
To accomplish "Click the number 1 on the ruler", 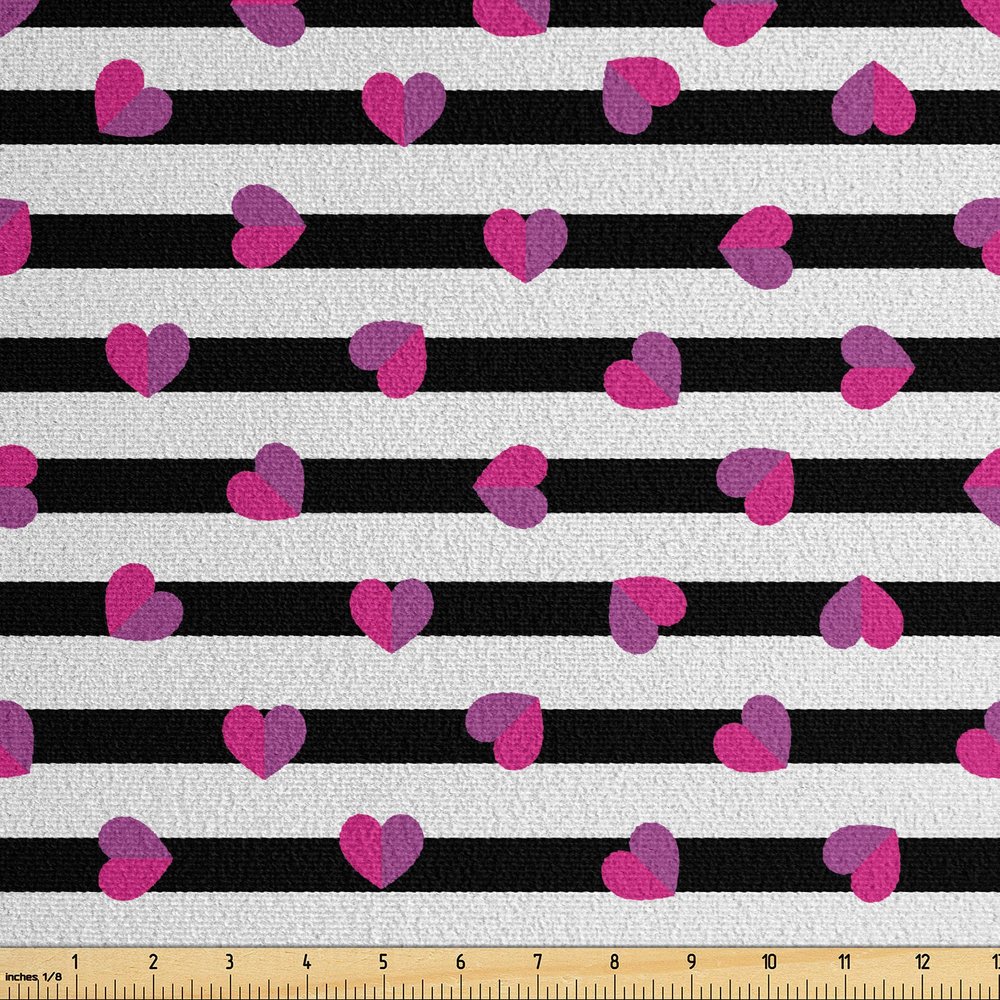I will [75, 962].
